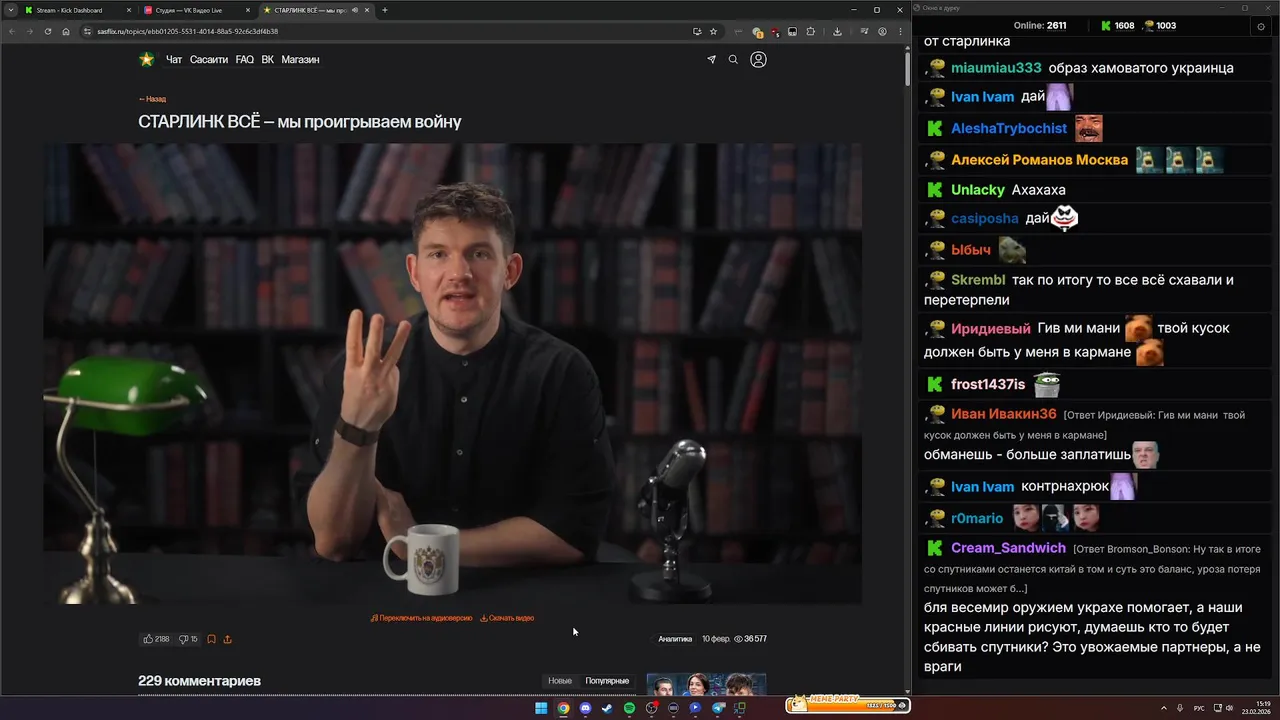Open the Windows Start menu

click(541, 708)
